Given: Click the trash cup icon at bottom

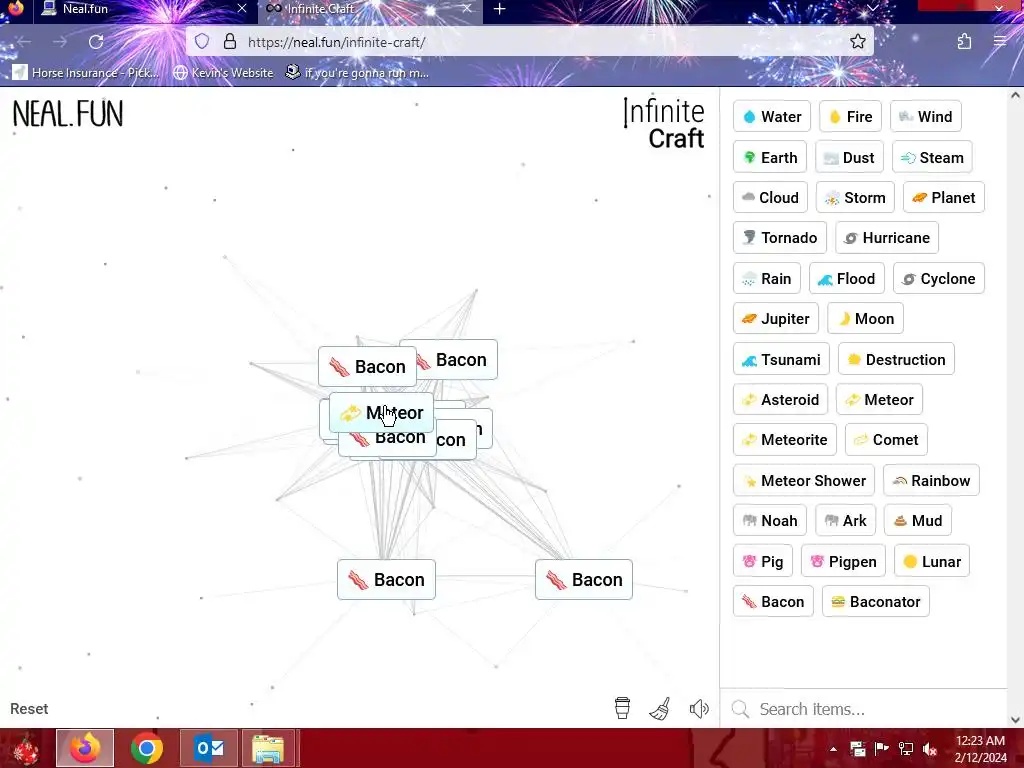Looking at the screenshot, I should [x=622, y=708].
